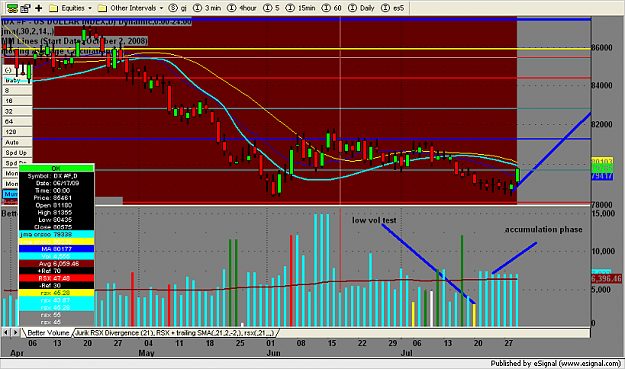Open the Jurik RSX Divergence tab
This screenshot has height=369, width=625.
[175, 333]
